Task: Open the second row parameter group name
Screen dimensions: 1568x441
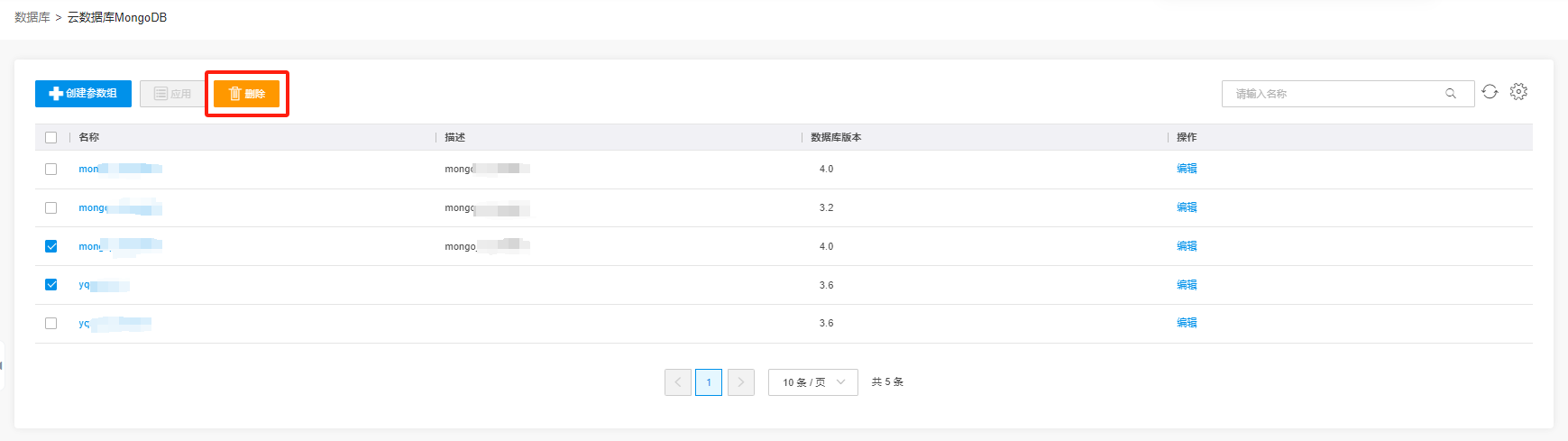Action: coord(94,208)
